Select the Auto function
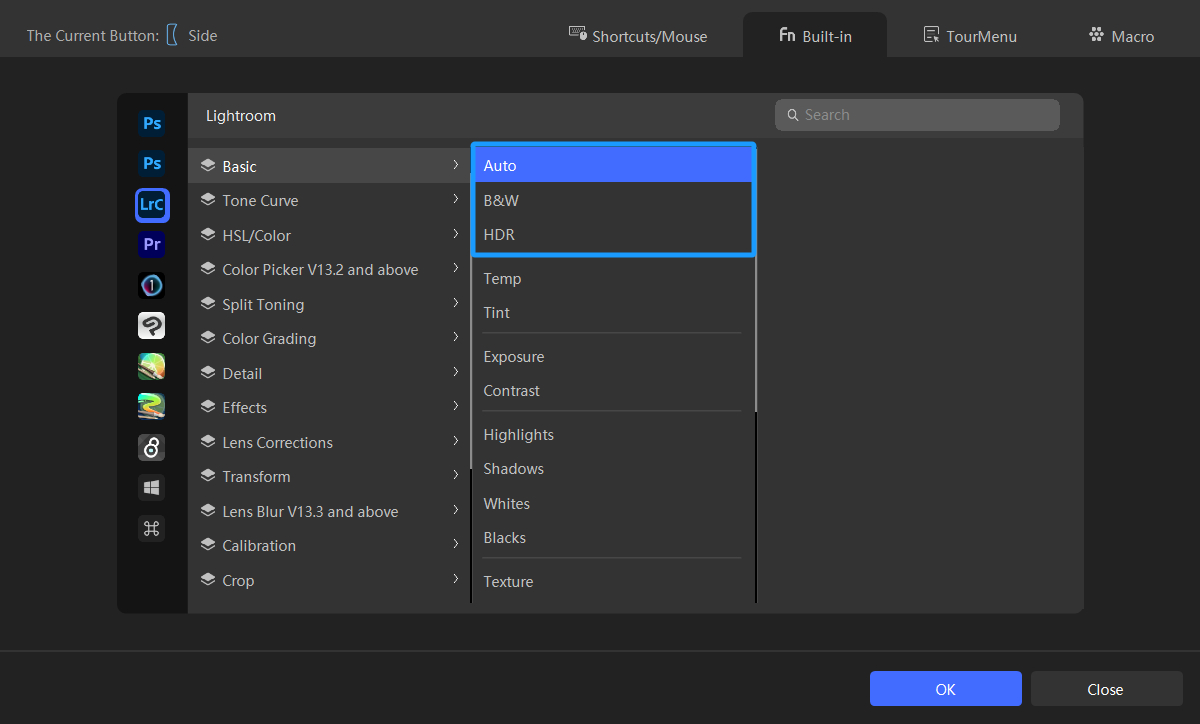Screen dimensions: 1200x724 click(x=612, y=166)
